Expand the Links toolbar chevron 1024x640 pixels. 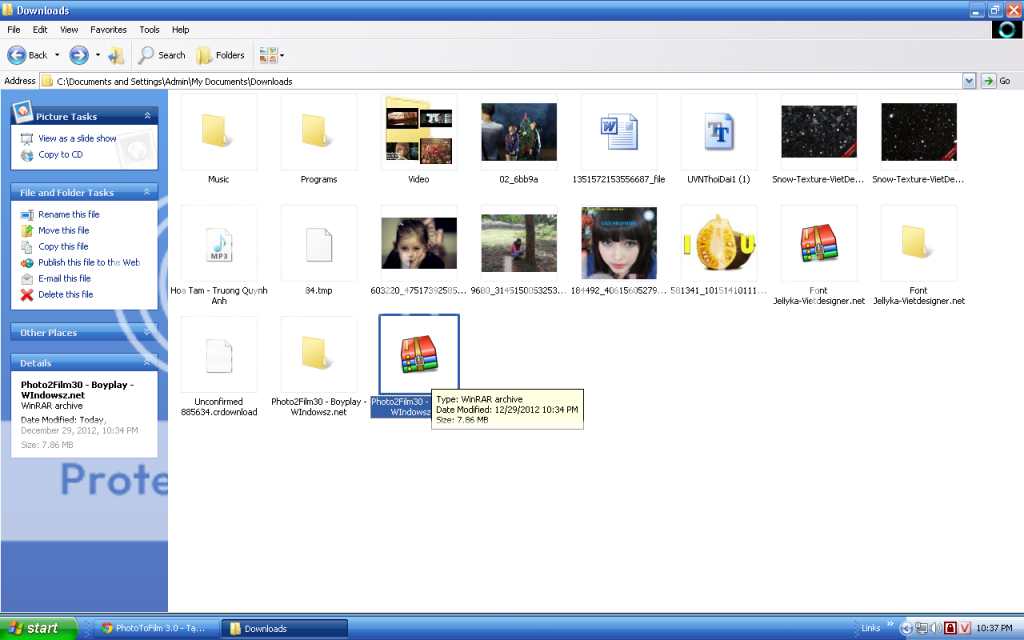[889, 625]
